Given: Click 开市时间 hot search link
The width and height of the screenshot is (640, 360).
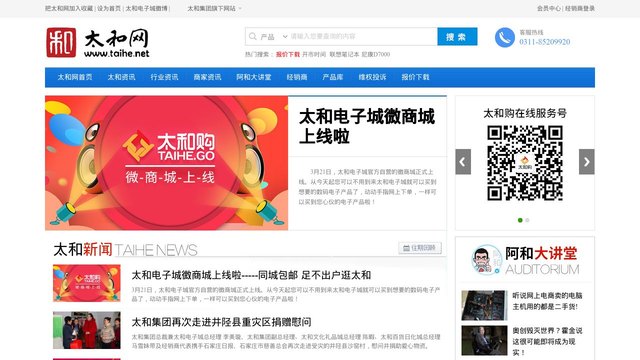Looking at the screenshot, I should (314, 54).
